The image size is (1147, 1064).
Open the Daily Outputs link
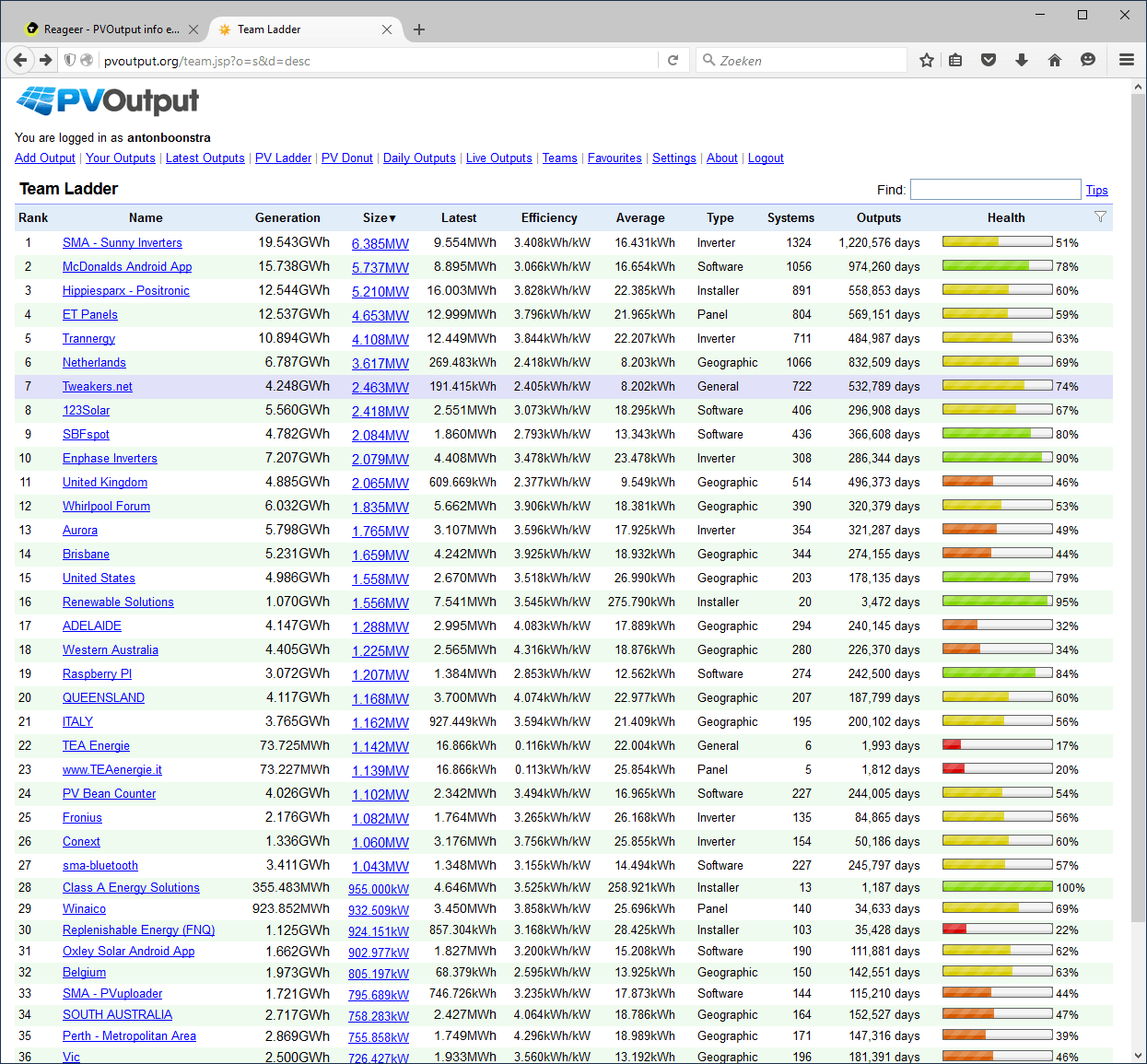point(419,158)
